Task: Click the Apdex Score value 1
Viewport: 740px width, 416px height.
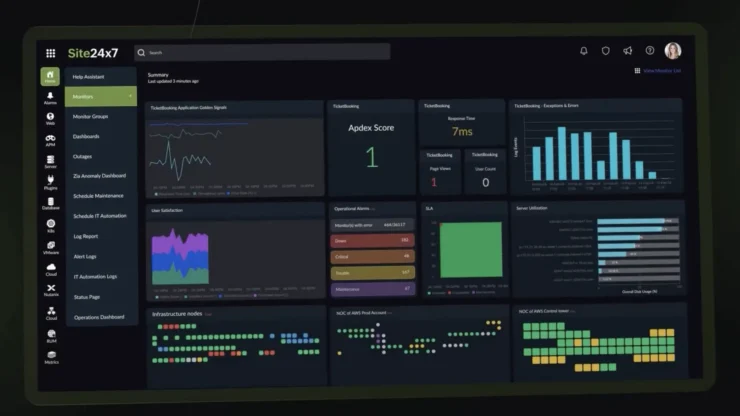Action: pos(371,157)
